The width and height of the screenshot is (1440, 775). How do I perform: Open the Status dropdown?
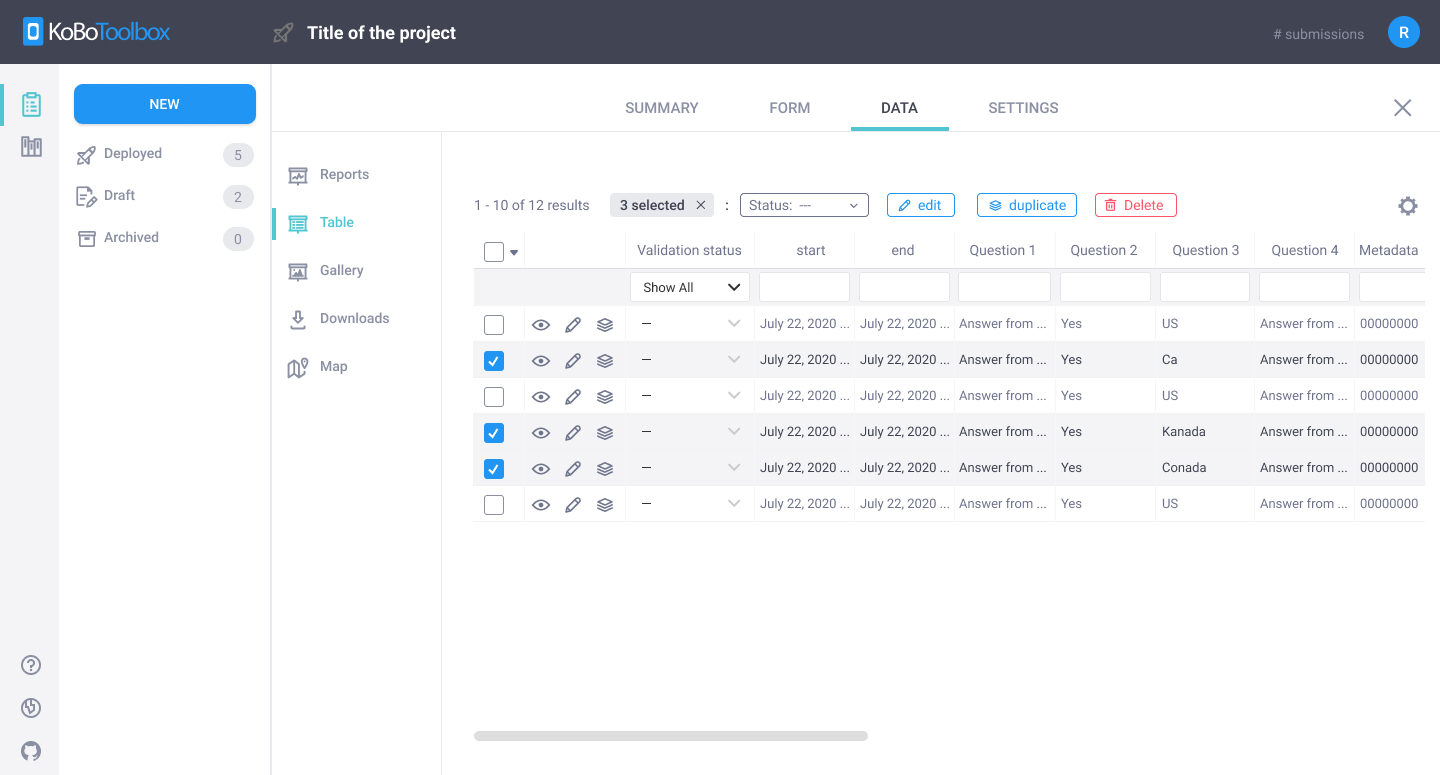pyautogui.click(x=804, y=204)
